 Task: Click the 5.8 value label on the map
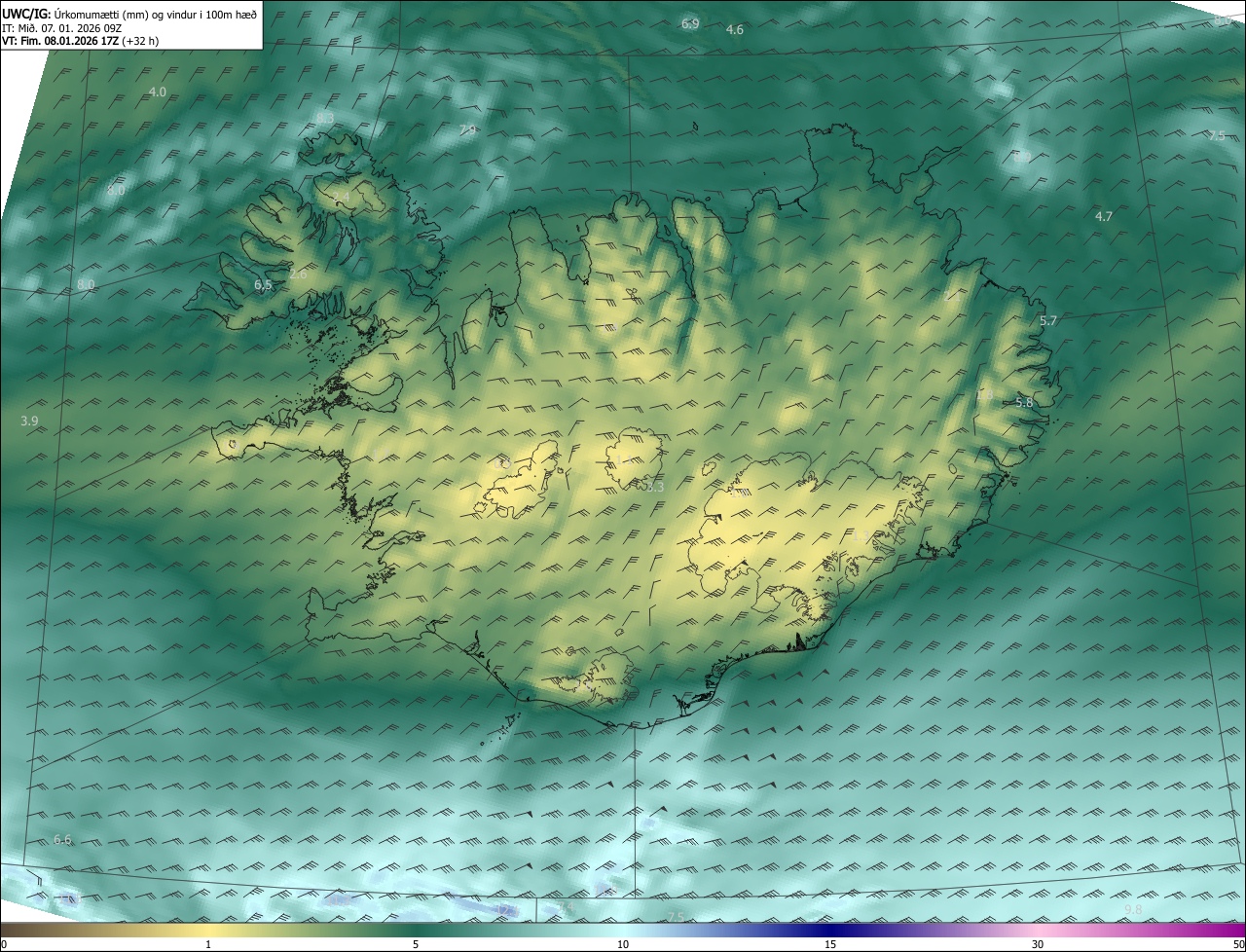(1024, 403)
